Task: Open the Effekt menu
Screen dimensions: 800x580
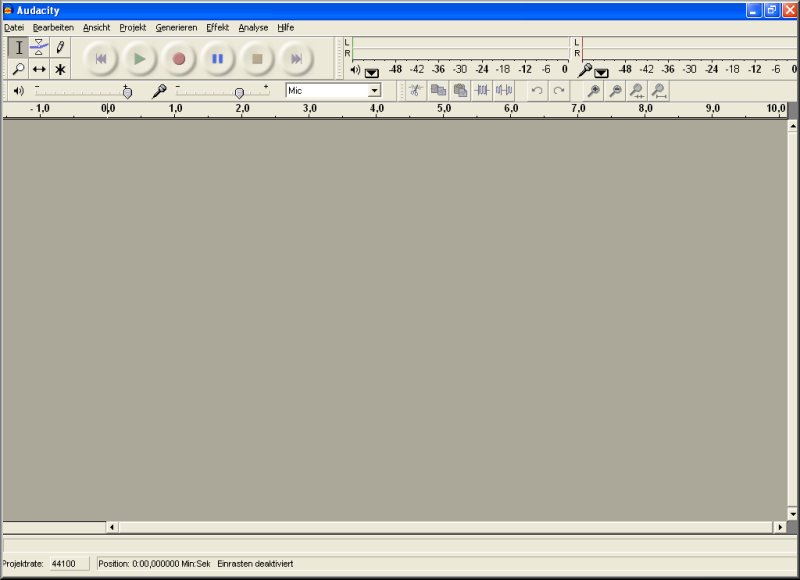Action: (x=217, y=27)
